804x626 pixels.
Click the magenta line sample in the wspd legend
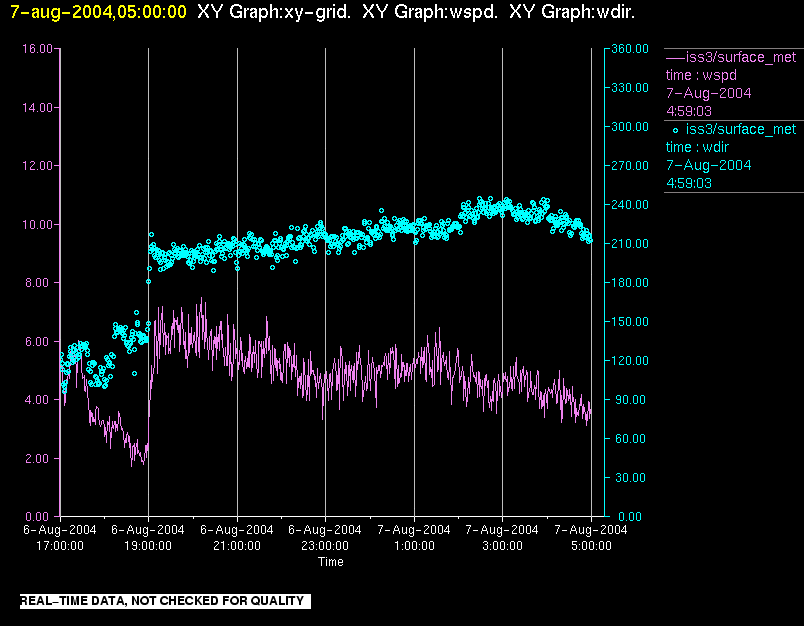675,57
